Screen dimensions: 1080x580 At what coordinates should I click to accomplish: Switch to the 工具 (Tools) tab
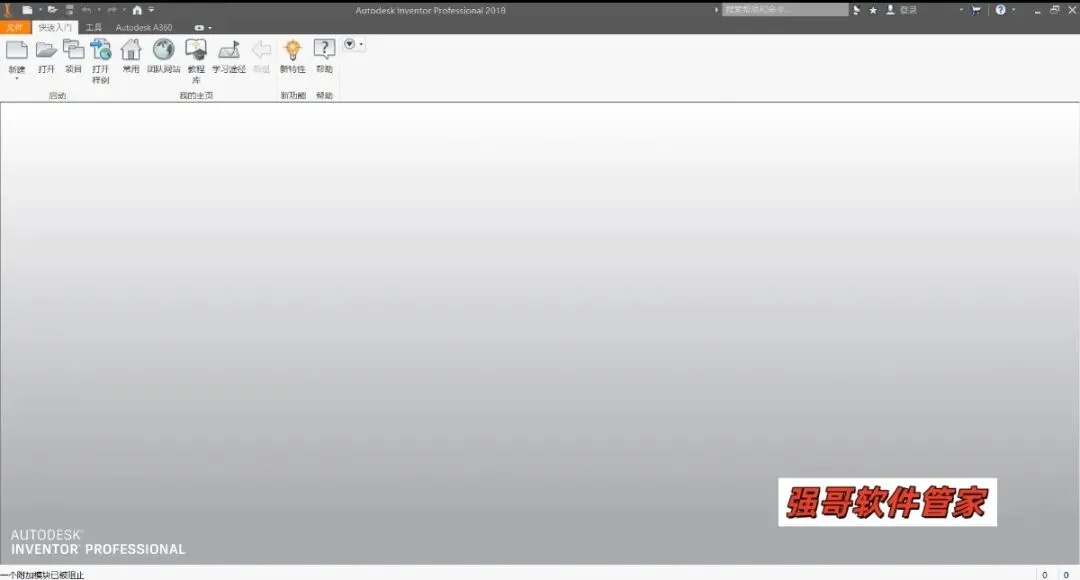point(94,28)
